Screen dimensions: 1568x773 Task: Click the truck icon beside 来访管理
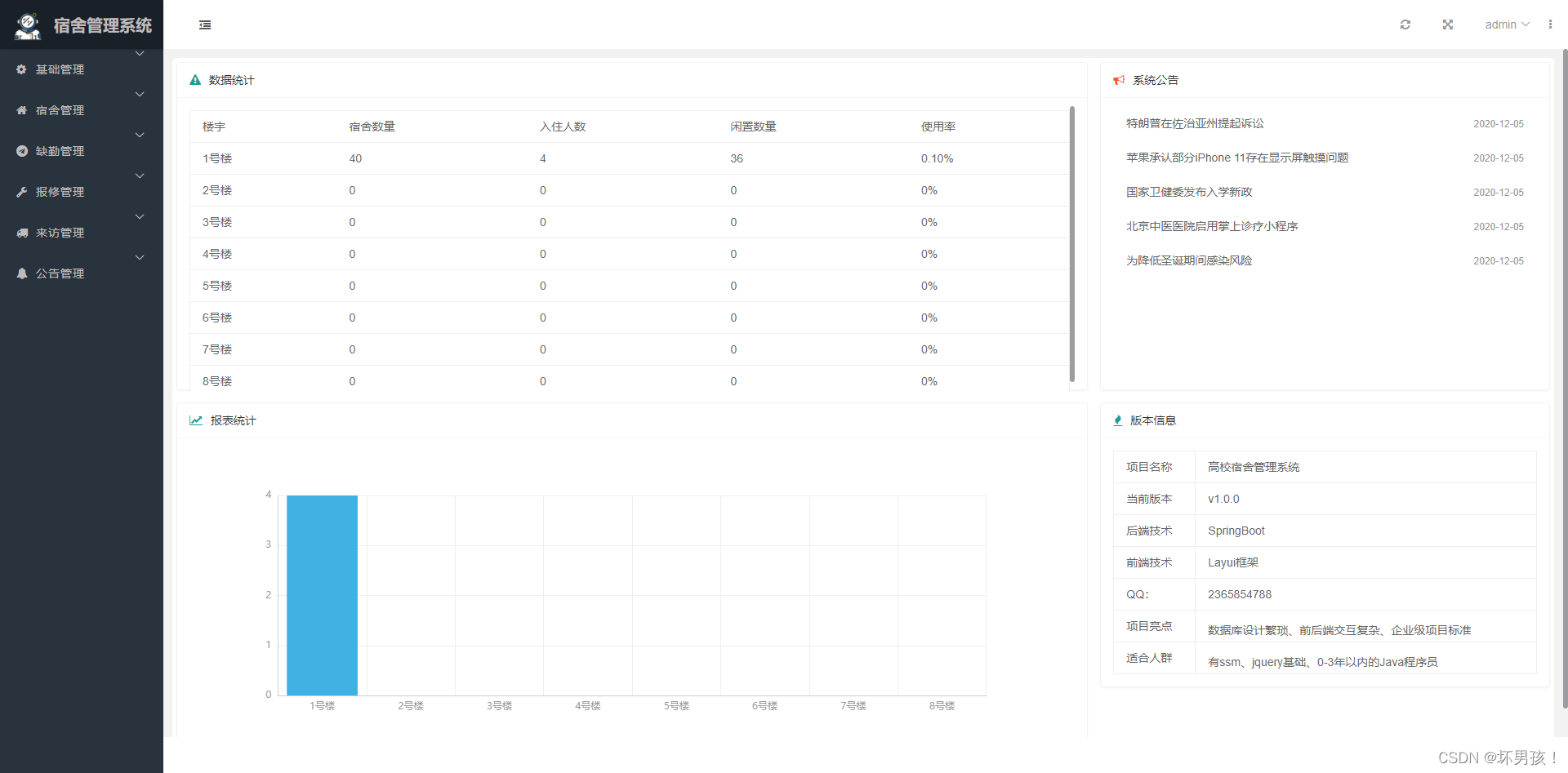(22, 233)
